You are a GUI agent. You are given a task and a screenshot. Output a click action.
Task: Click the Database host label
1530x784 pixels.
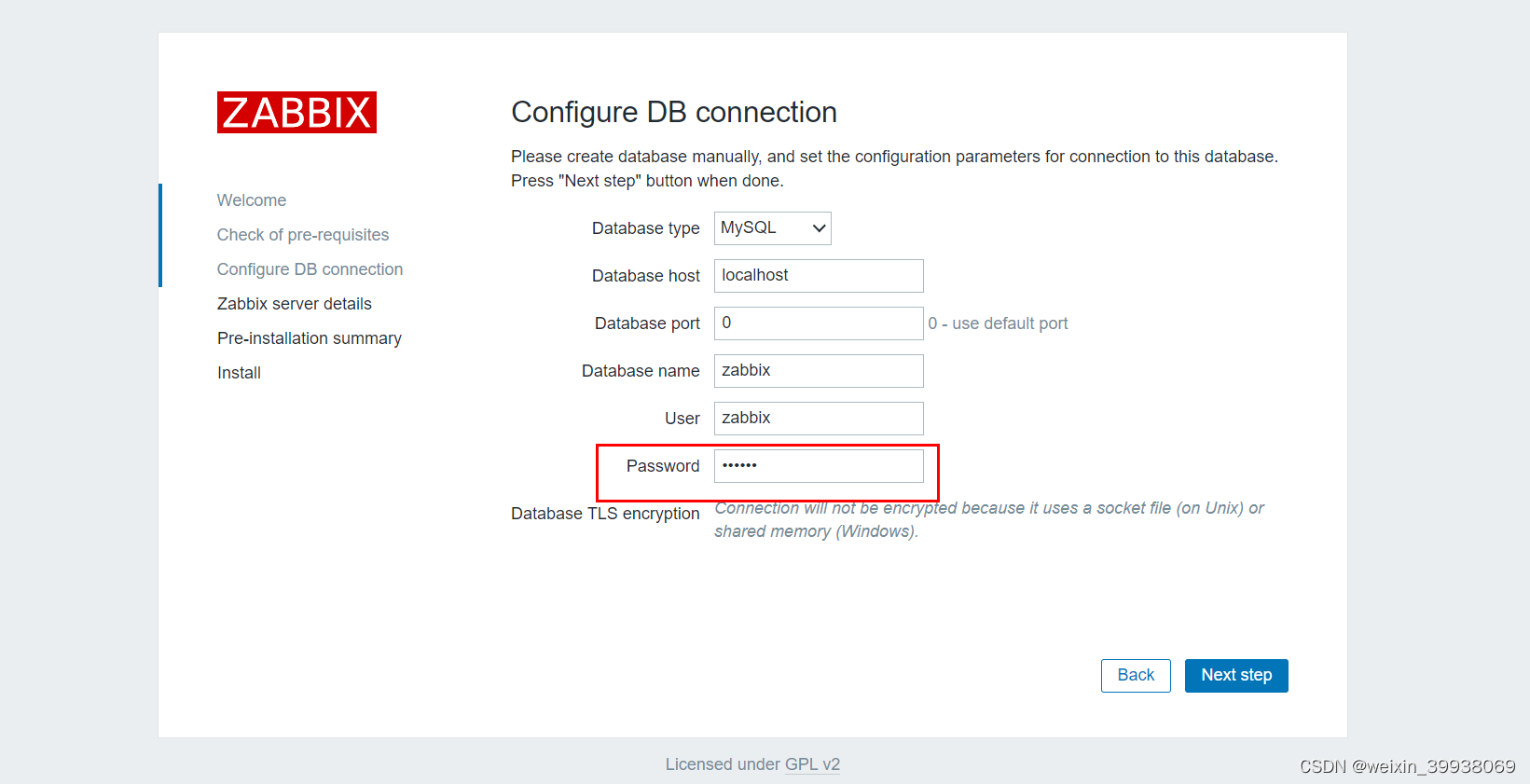coord(646,276)
